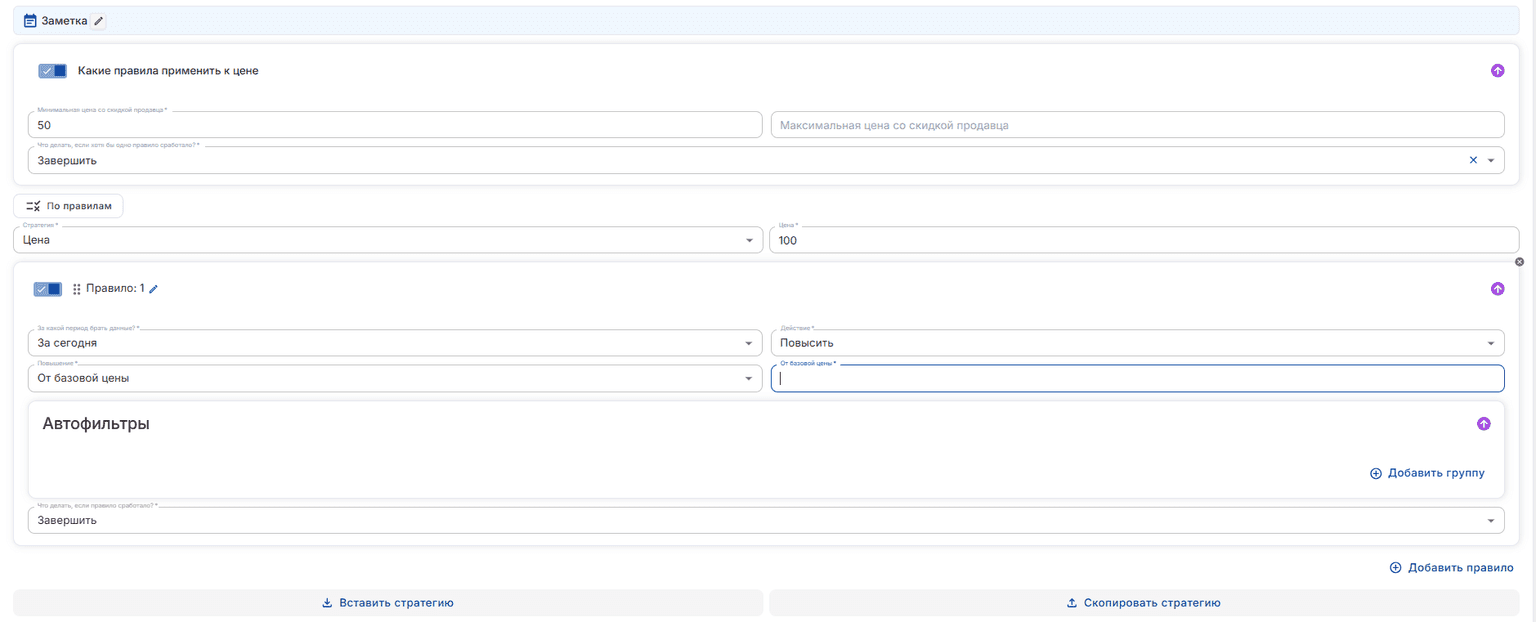Viewport: 1536px width, 622px height.
Task: Toggle the Правило: 1 enable switch
Action: [x=48, y=289]
